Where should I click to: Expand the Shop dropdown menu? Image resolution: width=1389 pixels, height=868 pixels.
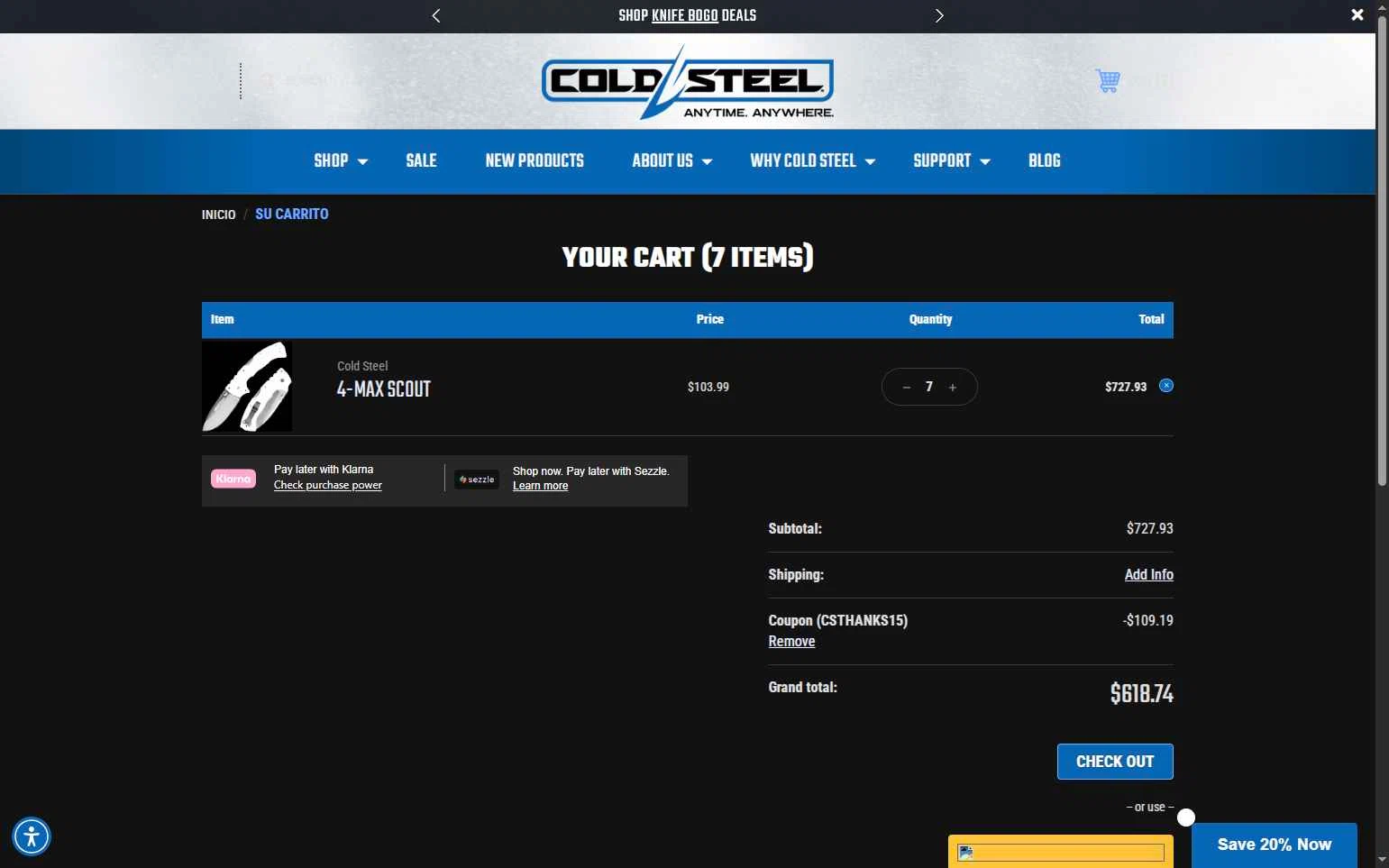(x=341, y=161)
